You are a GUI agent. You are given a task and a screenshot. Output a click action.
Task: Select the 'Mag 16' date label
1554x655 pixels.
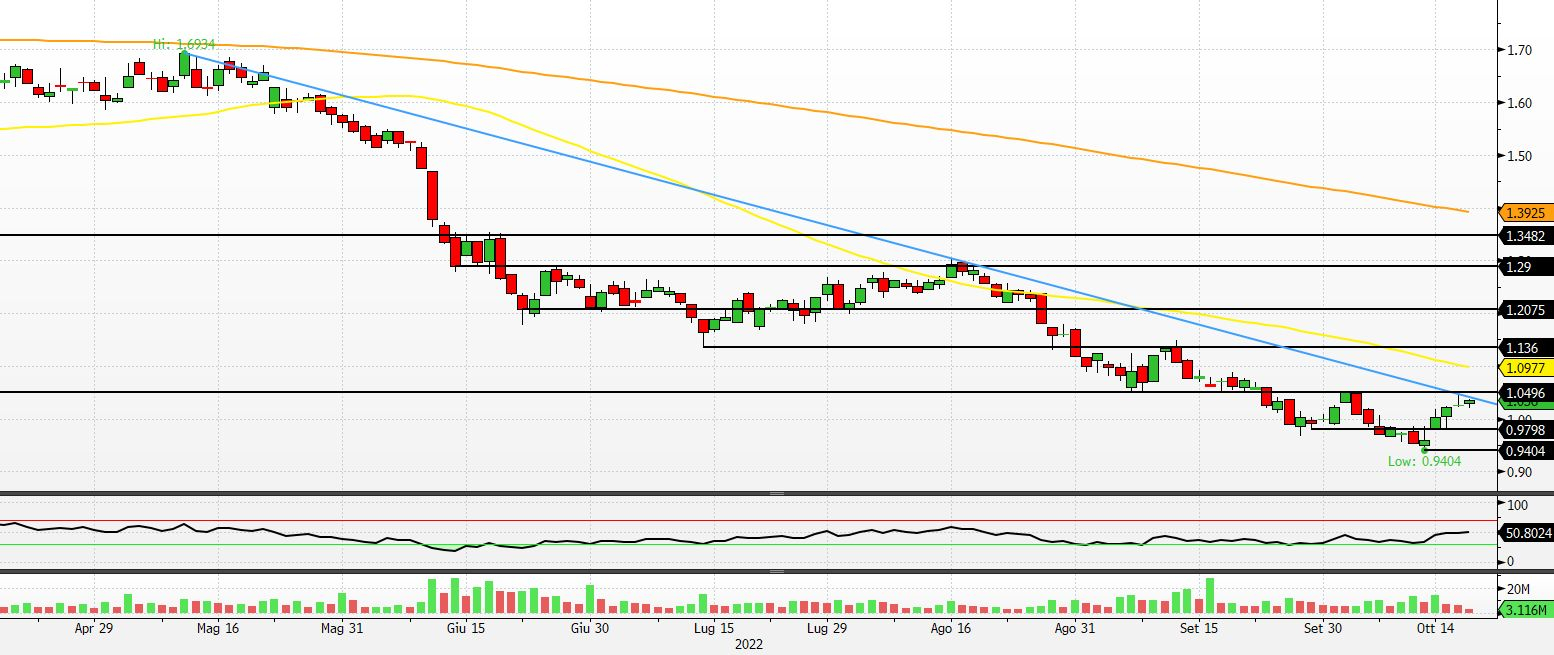[218, 629]
